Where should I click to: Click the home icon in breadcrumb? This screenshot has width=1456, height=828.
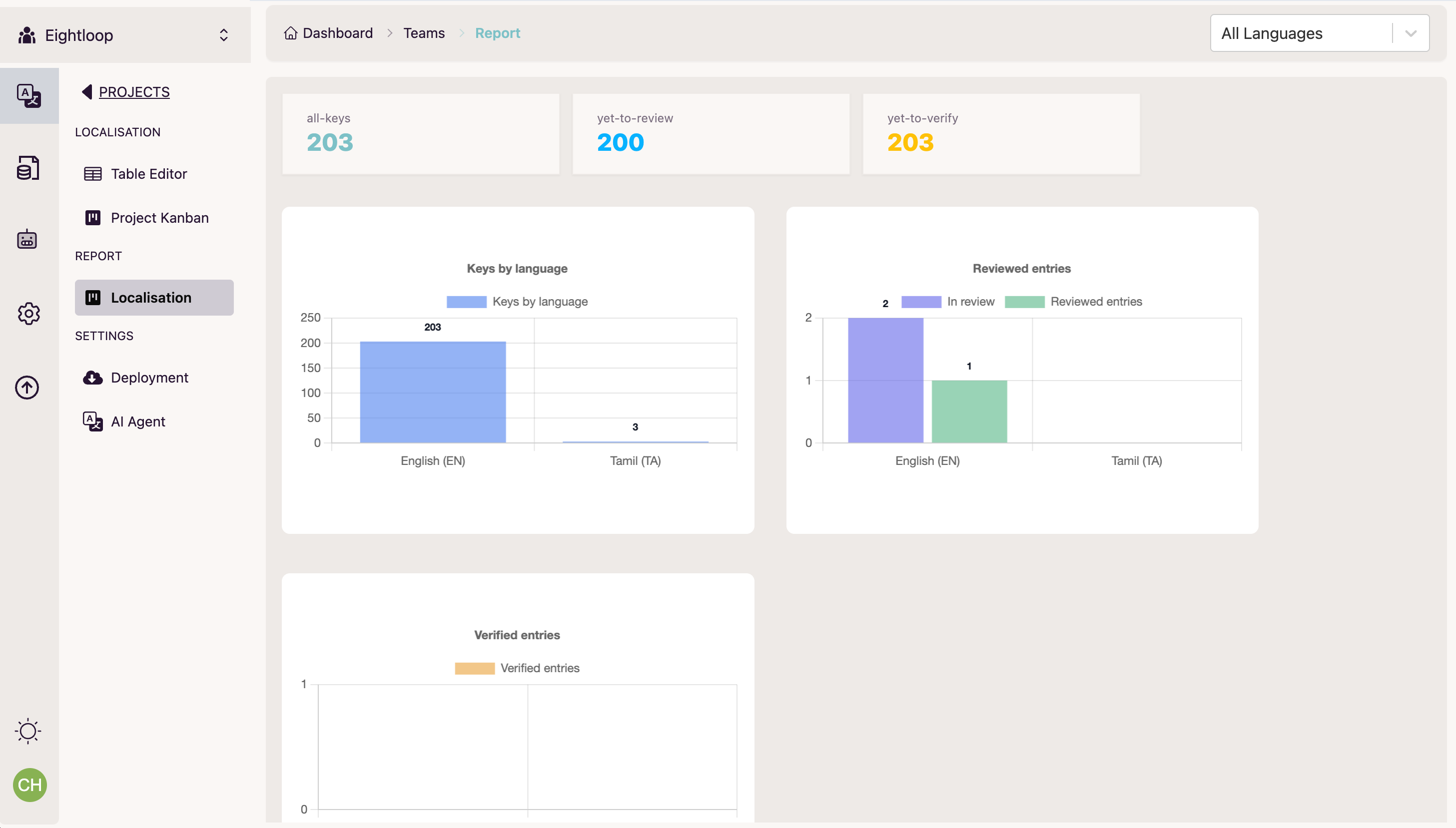point(291,33)
